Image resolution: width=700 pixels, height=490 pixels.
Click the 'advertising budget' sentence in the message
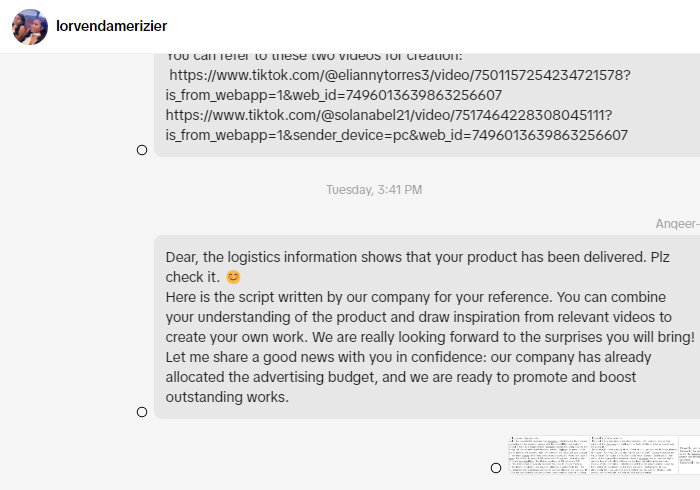pyautogui.click(x=400, y=377)
